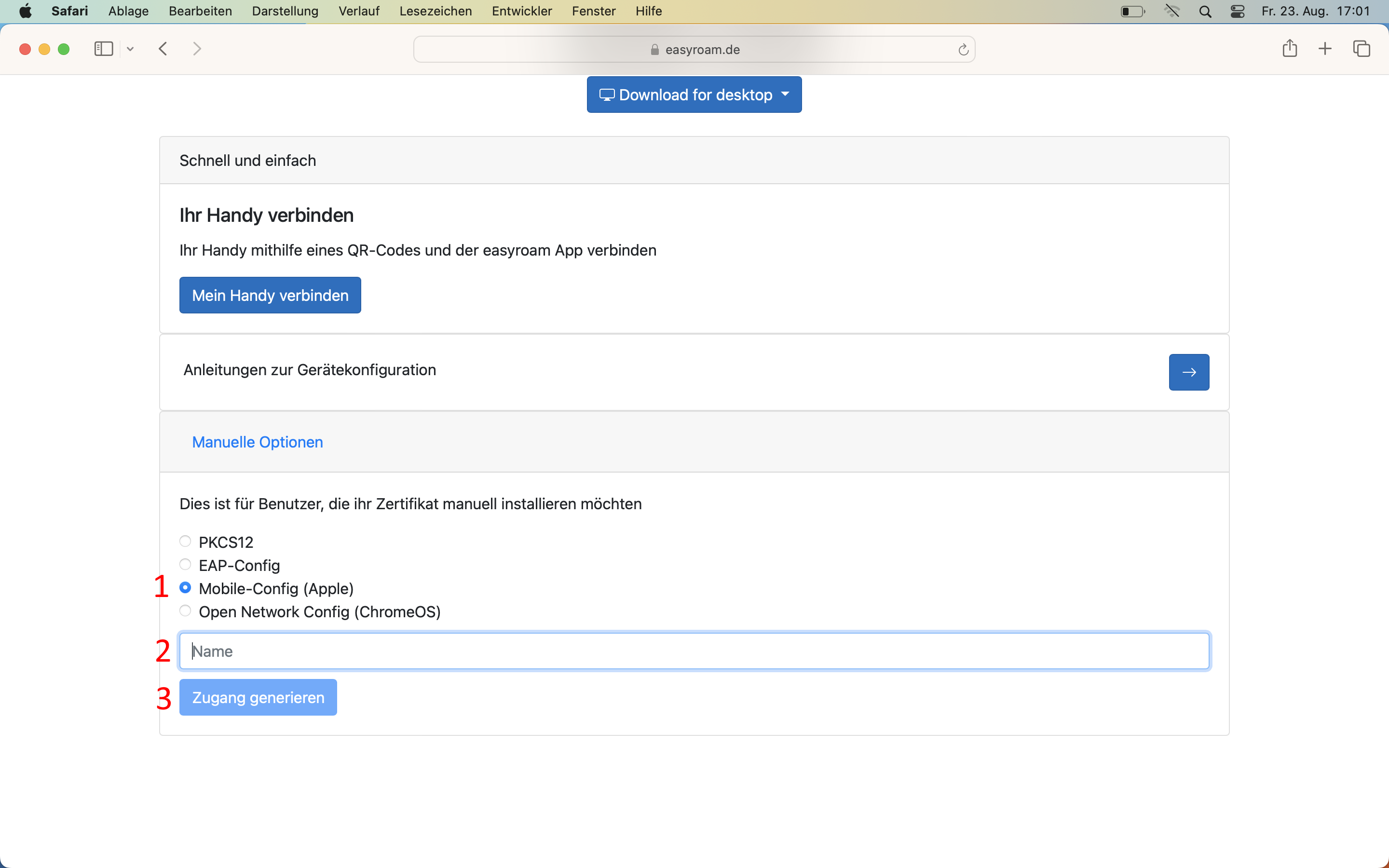Image resolution: width=1389 pixels, height=868 pixels.
Task: Close the Safari window
Action: [x=25, y=49]
